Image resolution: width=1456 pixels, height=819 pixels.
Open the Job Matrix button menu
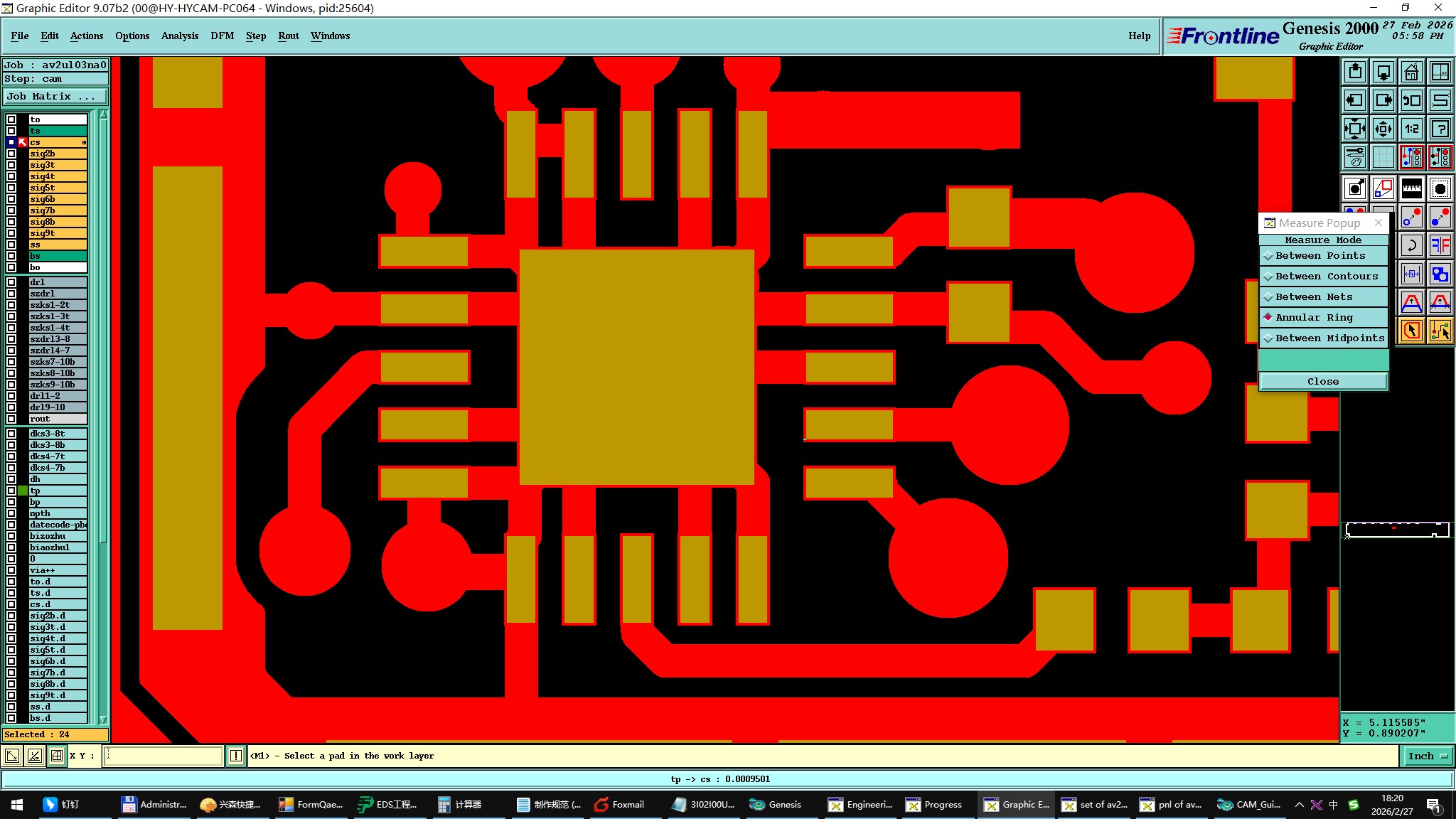point(55,97)
